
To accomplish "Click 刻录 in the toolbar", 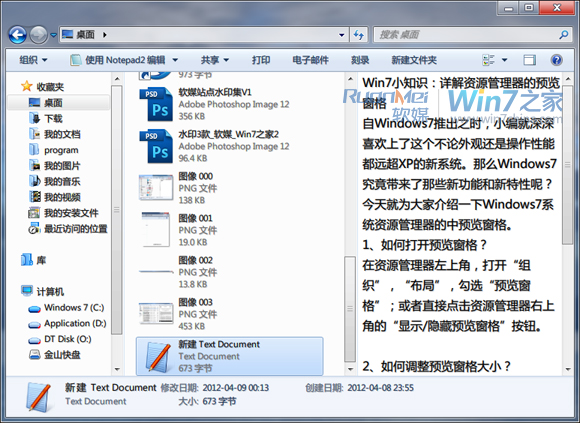I will (360, 60).
